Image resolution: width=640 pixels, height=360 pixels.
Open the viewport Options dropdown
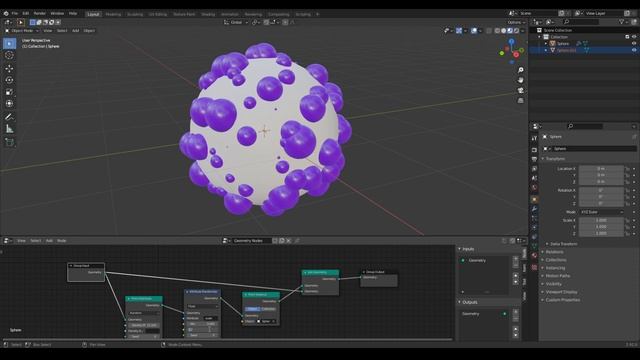tap(516, 22)
